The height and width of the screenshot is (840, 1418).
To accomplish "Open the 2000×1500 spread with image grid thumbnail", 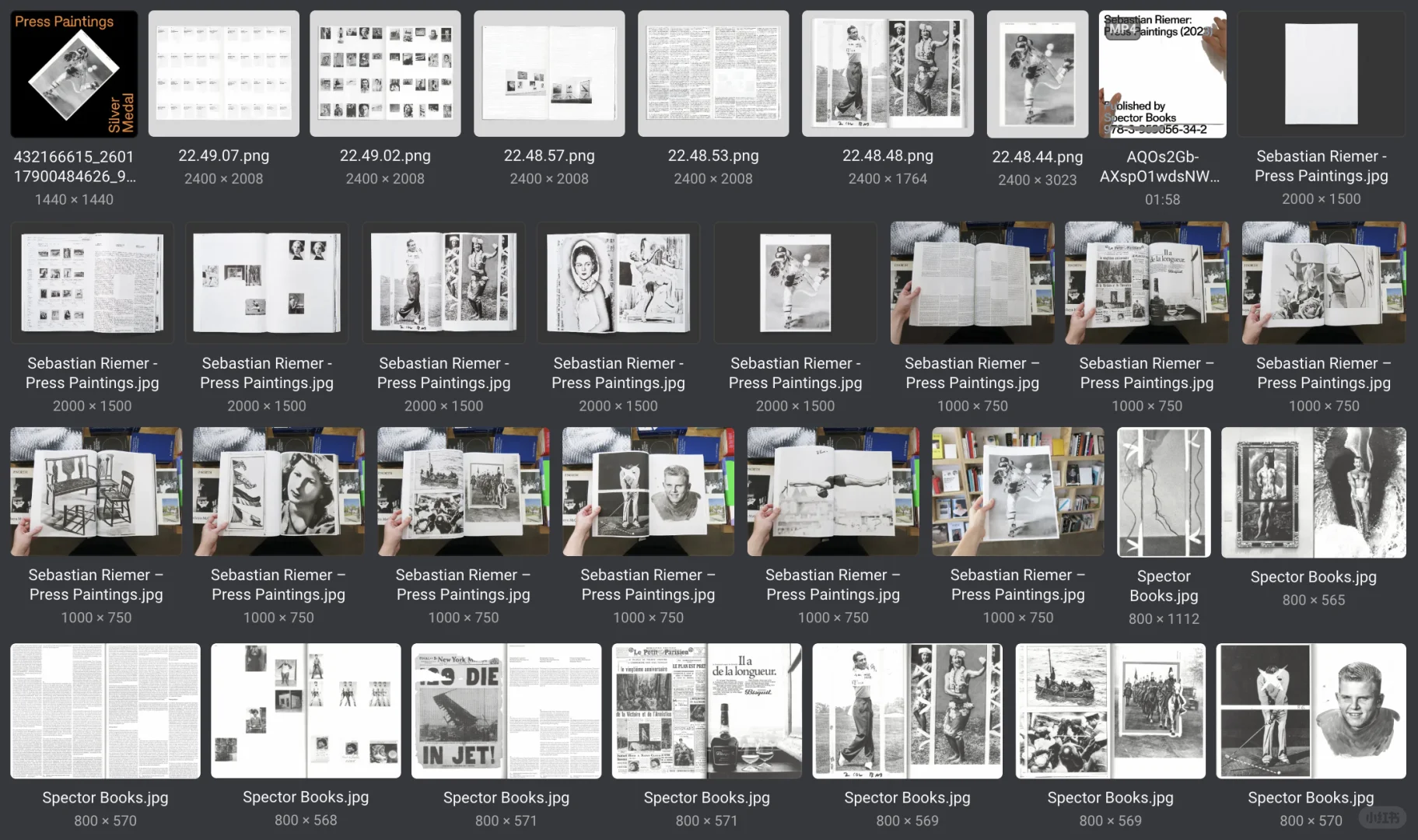I will (x=93, y=283).
